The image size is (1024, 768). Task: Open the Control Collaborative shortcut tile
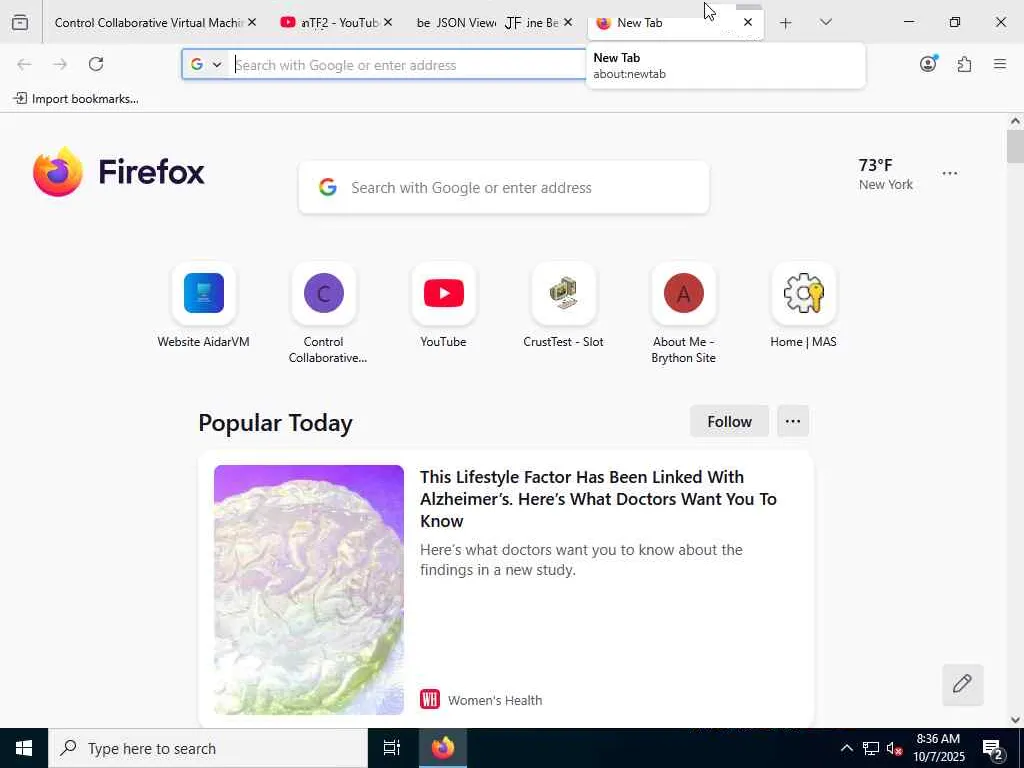pos(324,313)
